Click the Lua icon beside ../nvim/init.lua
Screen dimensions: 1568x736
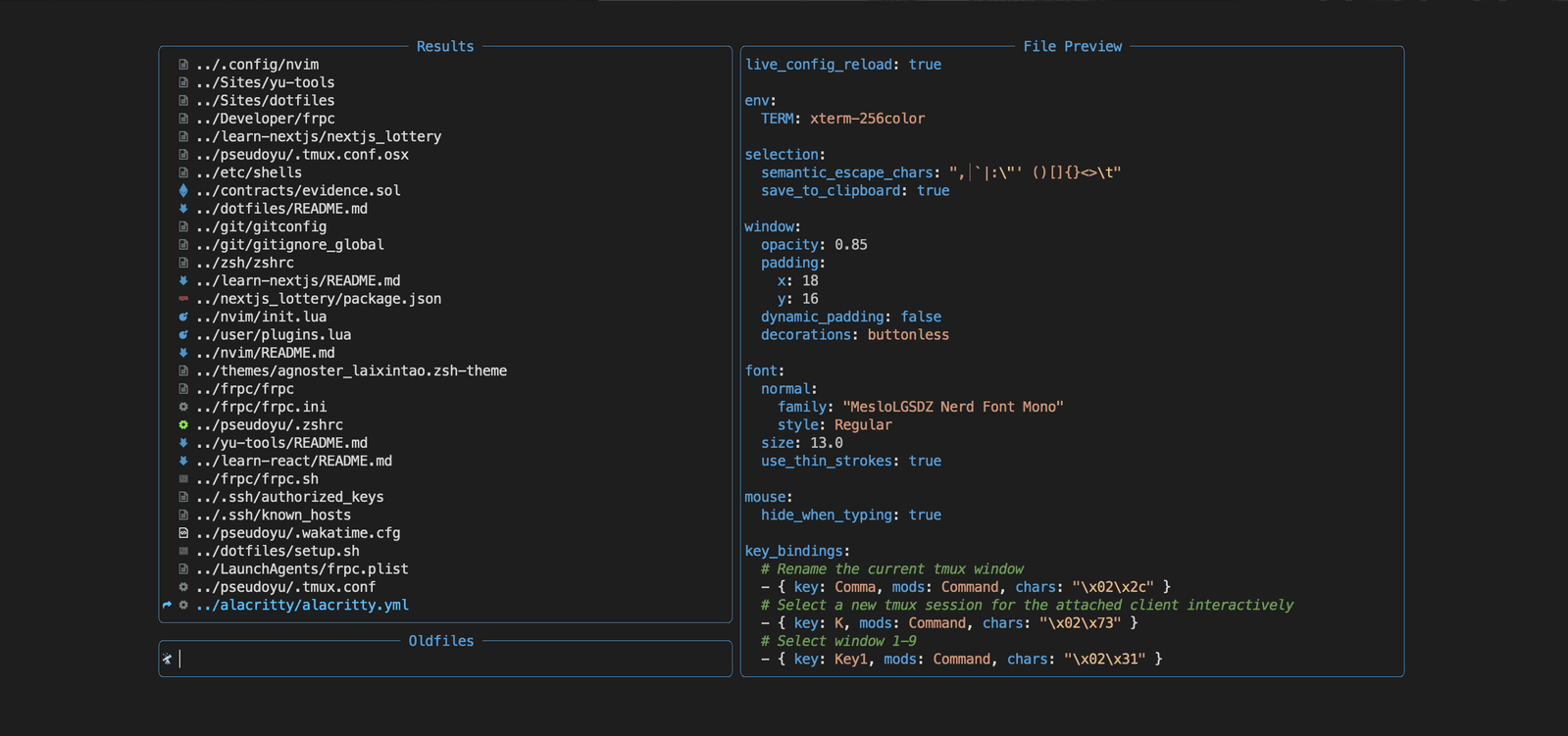click(183, 317)
